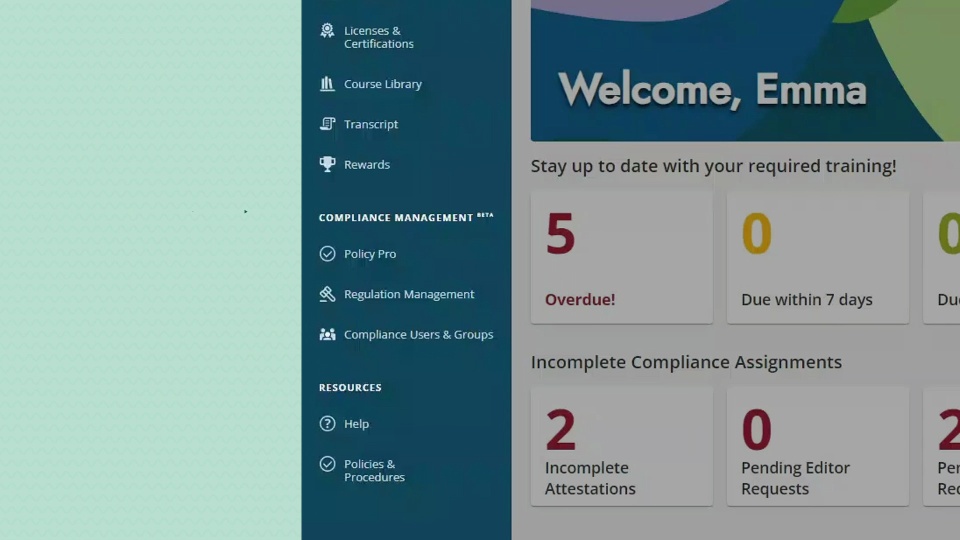
Task: Click the Welcome, Emma banner
Action: coord(745,70)
